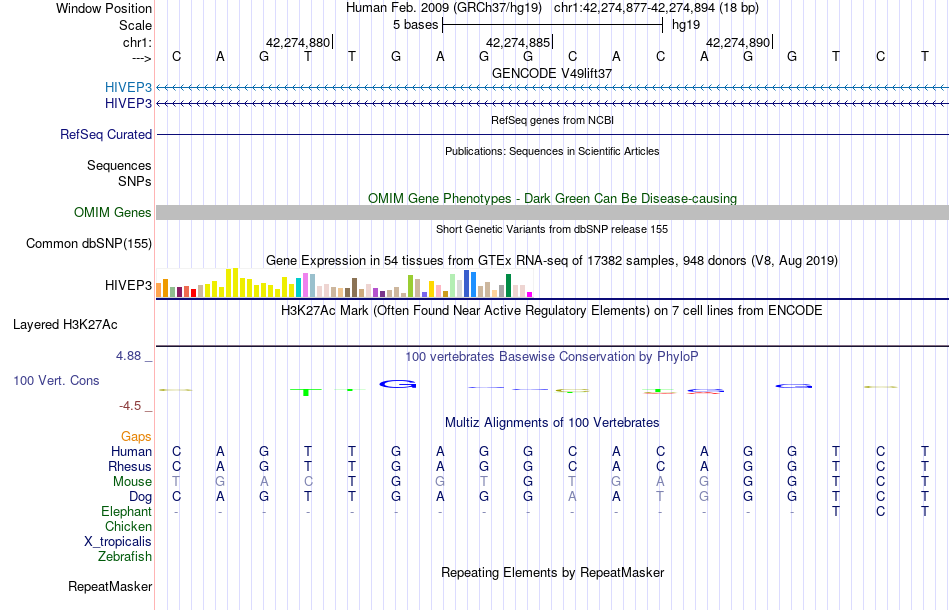Image resolution: width=950 pixels, height=610 pixels.
Task: Click the RepeatMasker track label
Action: tap(110, 586)
